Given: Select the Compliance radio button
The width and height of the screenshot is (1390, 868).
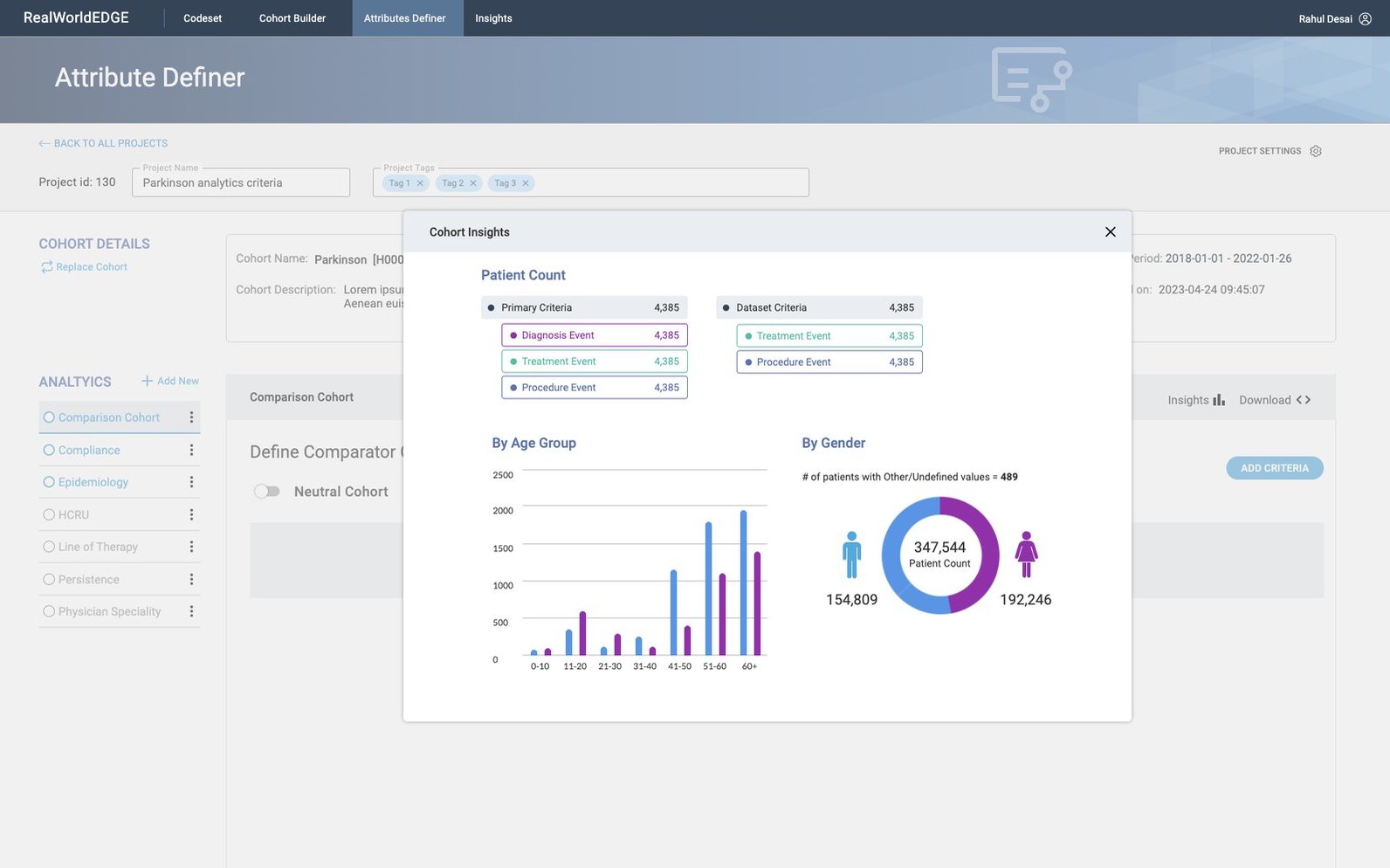Looking at the screenshot, I should pos(49,450).
